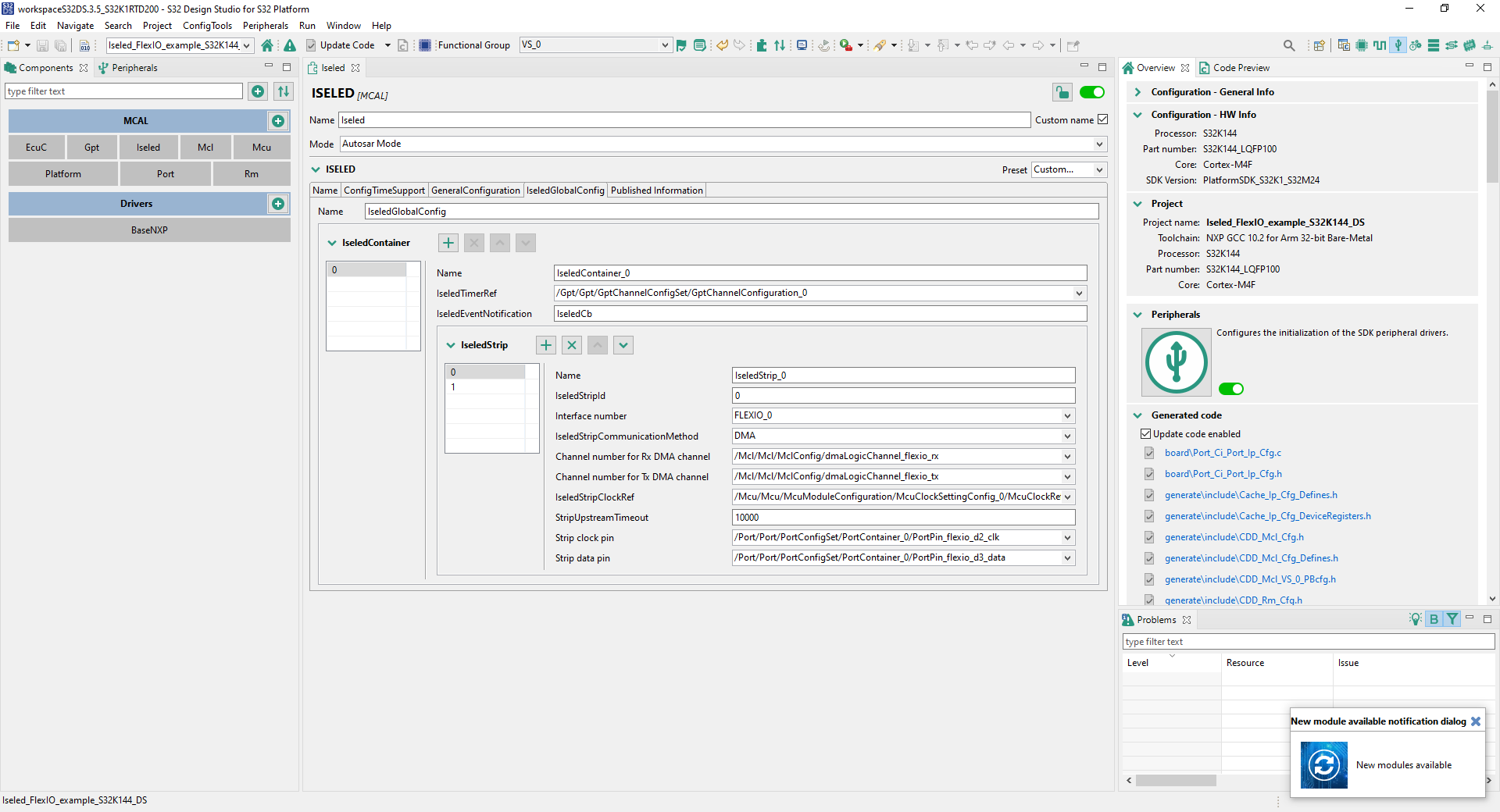Screen dimensions: 1500x812
Task: Click the Problems panel horizontal scrollbar
Action: 1176,780
